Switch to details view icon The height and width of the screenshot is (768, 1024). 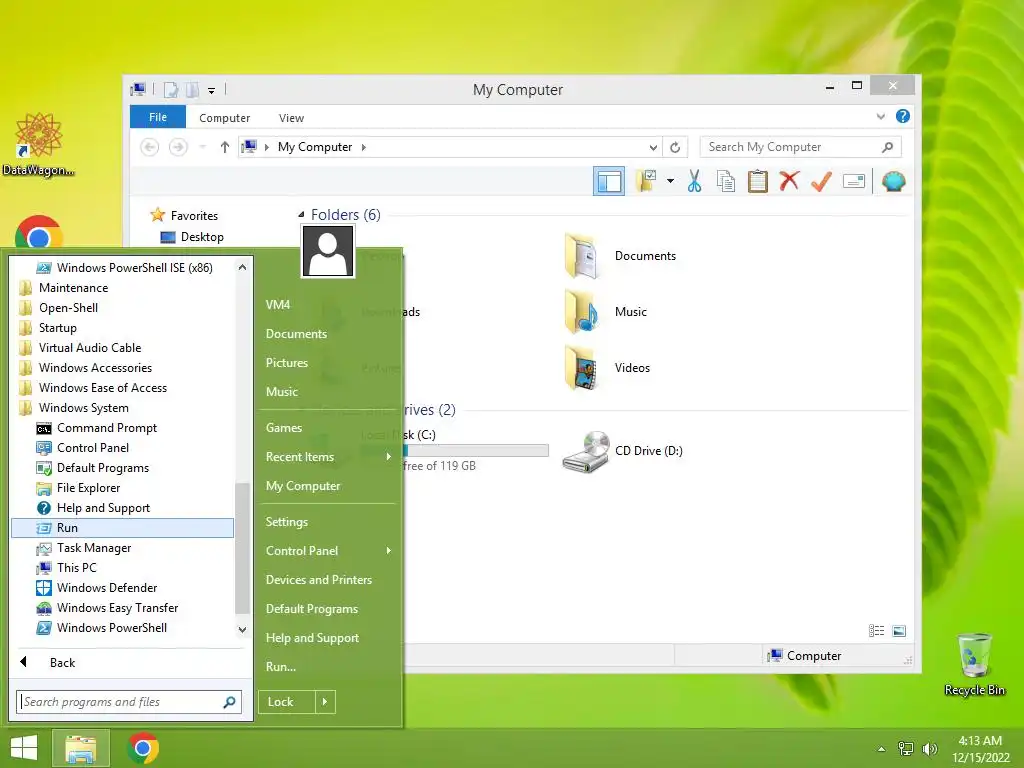coord(876,631)
